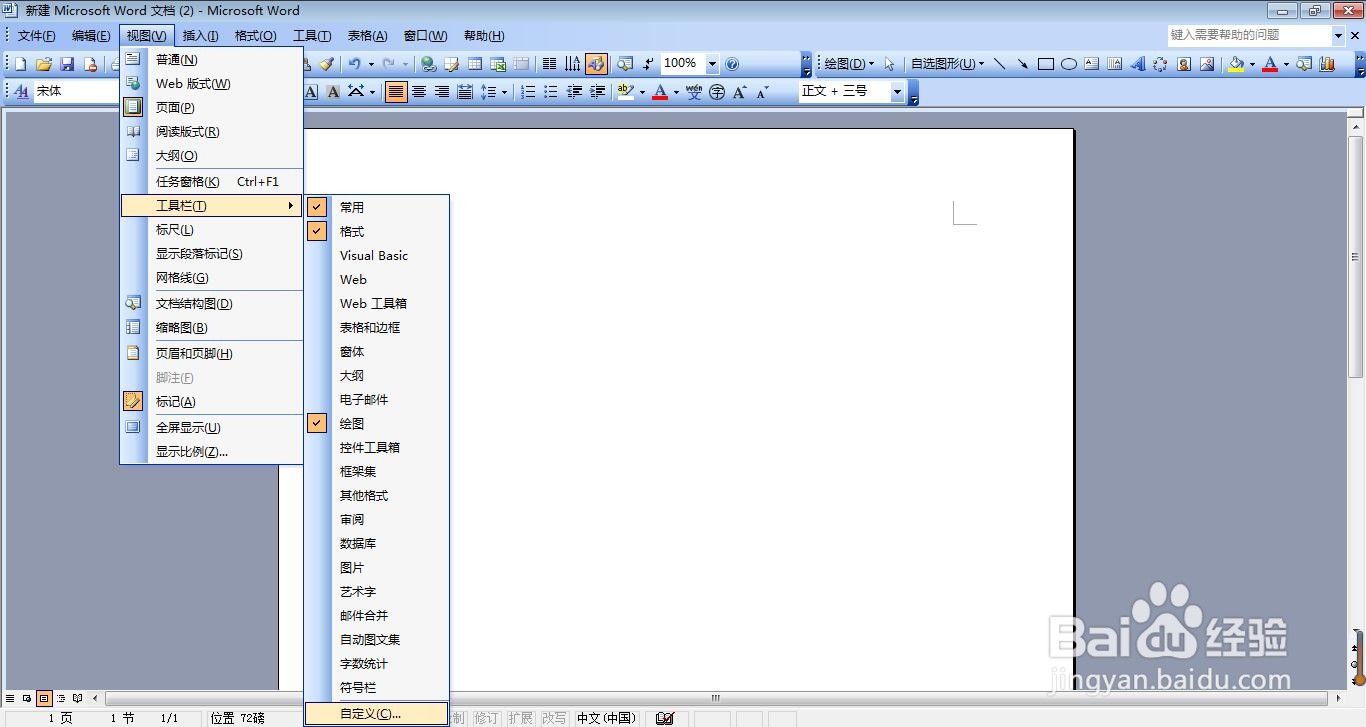This screenshot has height=727, width=1366.
Task: Click the Insert hyperlink globe icon
Action: point(428,64)
